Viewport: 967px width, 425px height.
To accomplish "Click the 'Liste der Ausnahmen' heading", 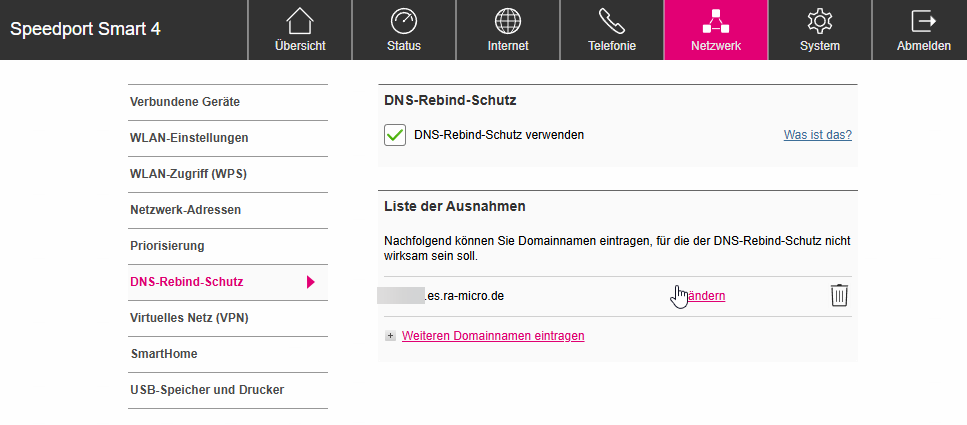I will pos(455,207).
